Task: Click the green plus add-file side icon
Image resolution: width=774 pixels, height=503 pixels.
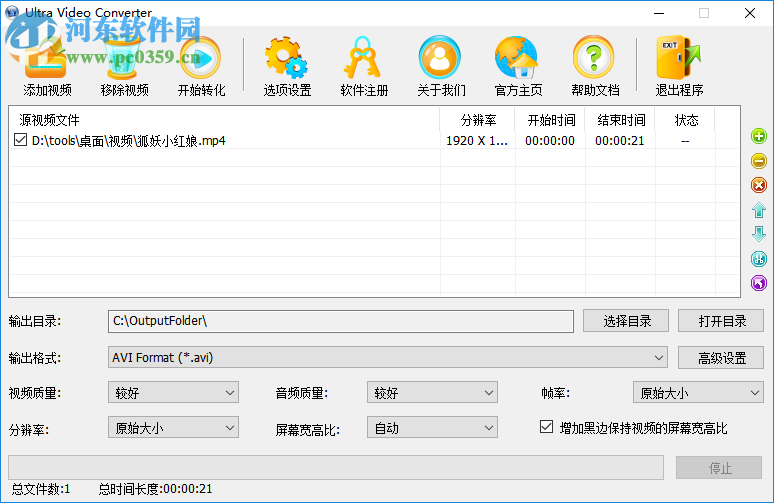Action: 759,136
